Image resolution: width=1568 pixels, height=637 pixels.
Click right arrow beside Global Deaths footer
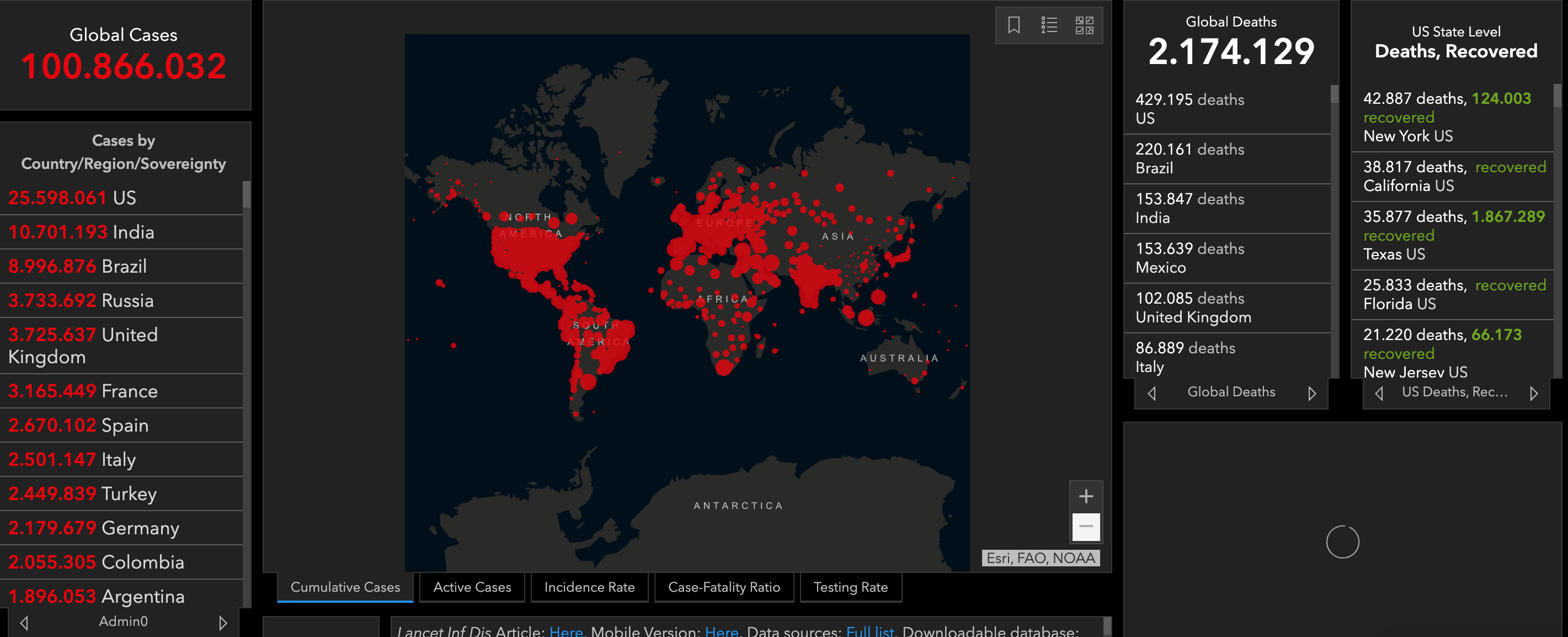(1312, 394)
